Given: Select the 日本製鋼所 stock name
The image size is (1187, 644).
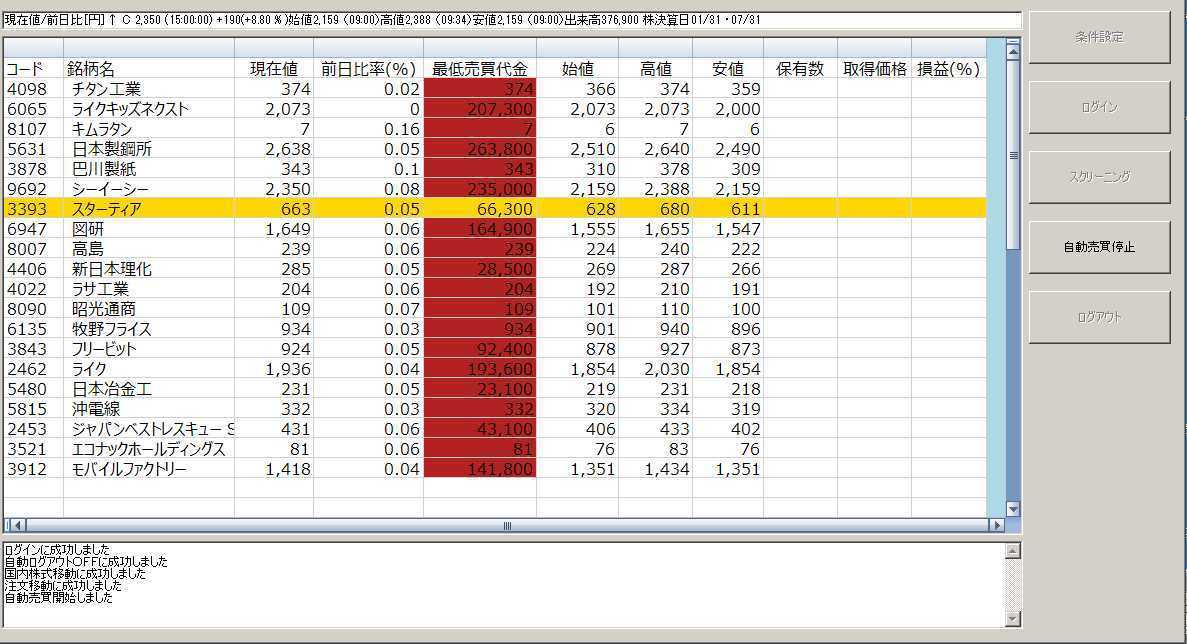Looking at the screenshot, I should tap(112, 149).
